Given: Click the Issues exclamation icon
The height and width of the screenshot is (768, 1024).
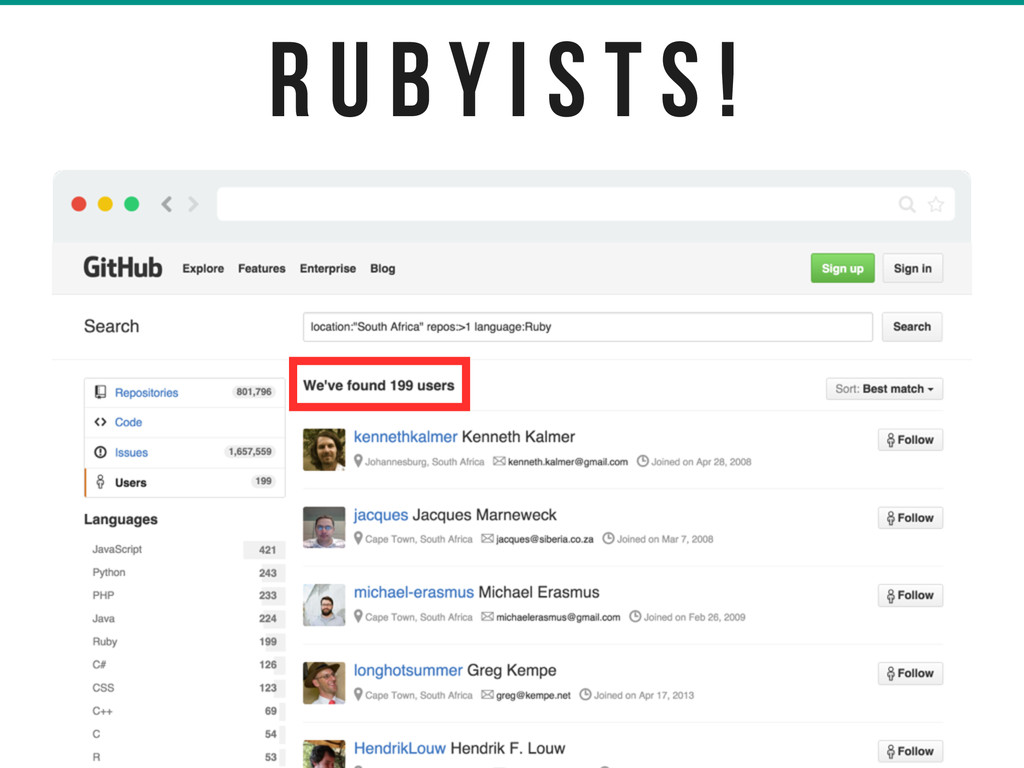Looking at the screenshot, I should [100, 452].
